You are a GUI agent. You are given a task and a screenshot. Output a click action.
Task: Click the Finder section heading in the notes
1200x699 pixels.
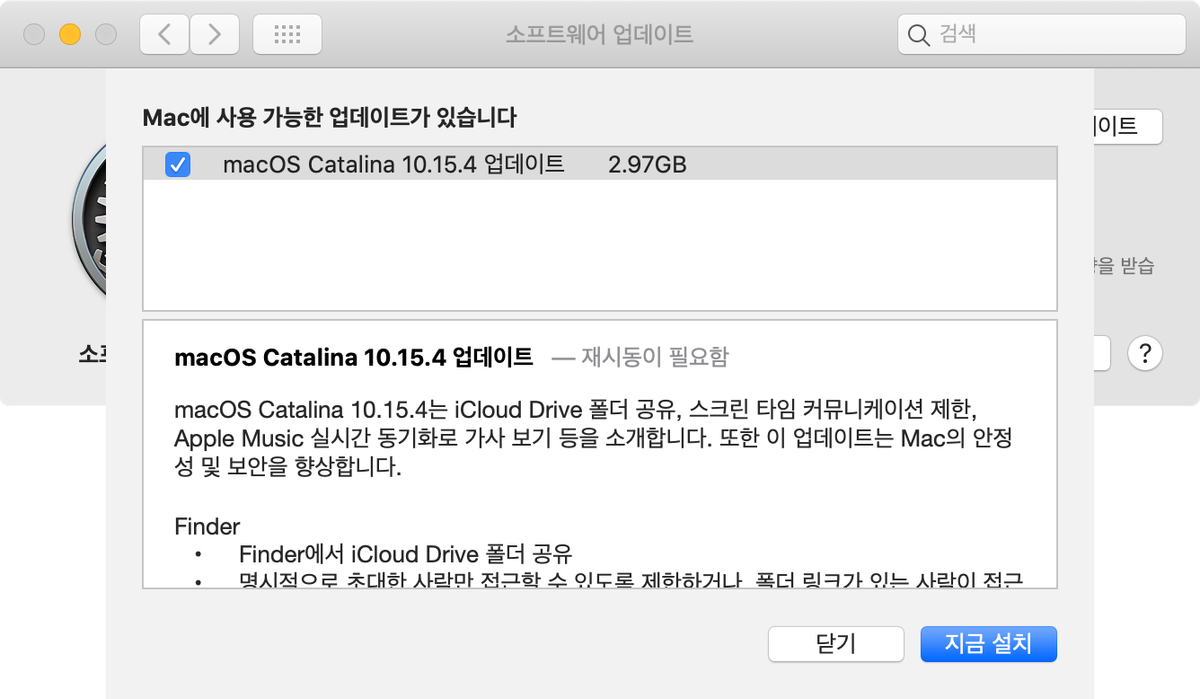tap(207, 526)
